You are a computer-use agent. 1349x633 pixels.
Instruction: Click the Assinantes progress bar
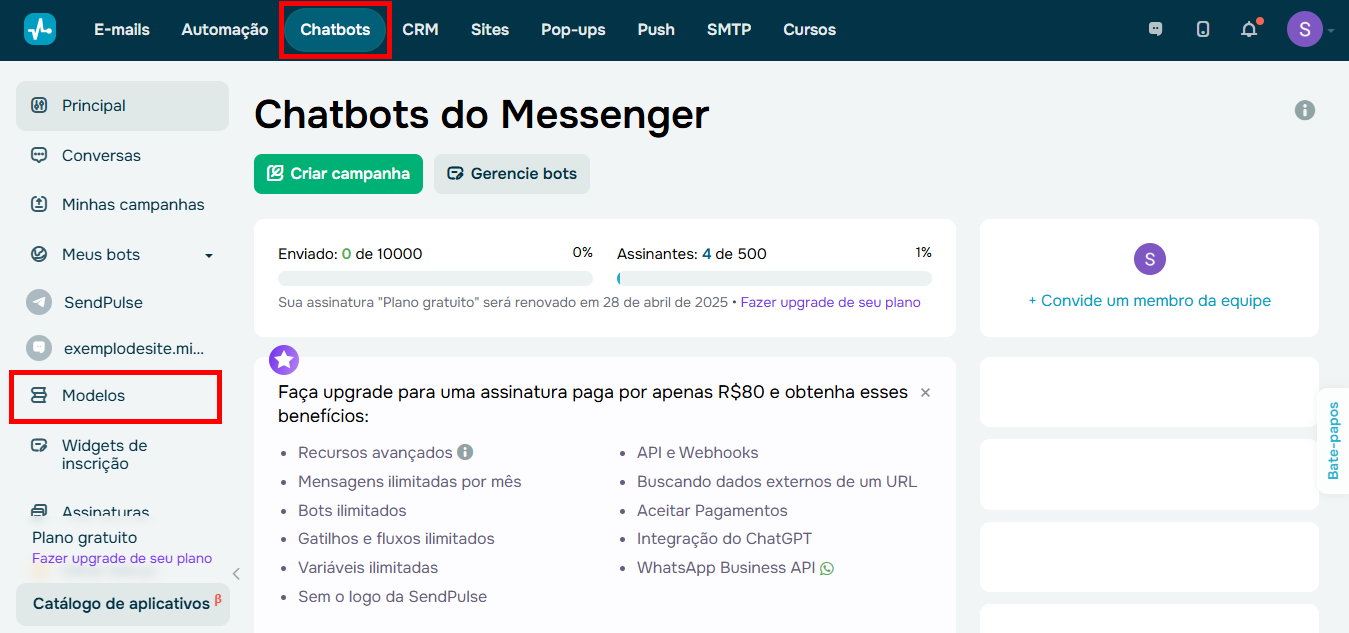pos(774,278)
